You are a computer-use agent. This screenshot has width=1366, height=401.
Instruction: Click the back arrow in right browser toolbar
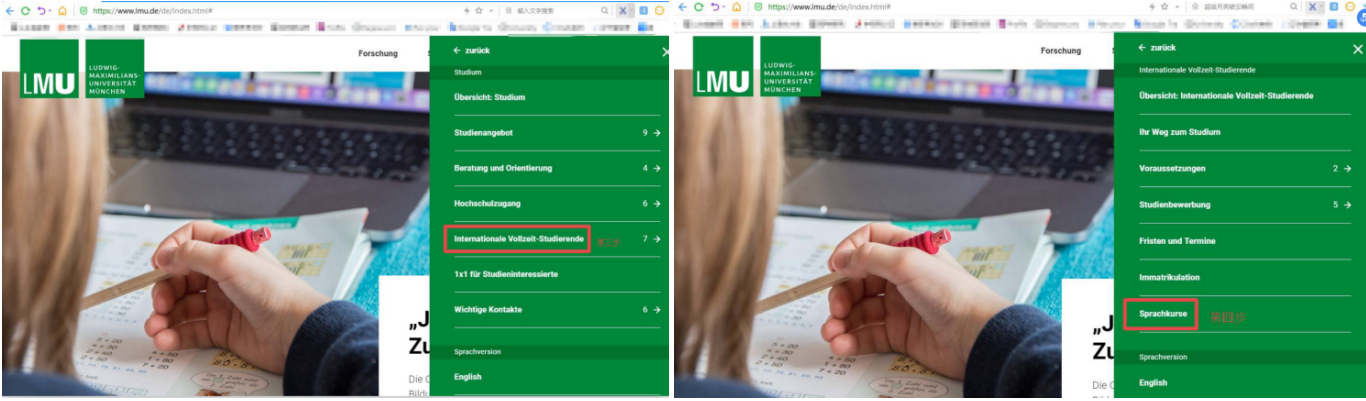point(683,7)
